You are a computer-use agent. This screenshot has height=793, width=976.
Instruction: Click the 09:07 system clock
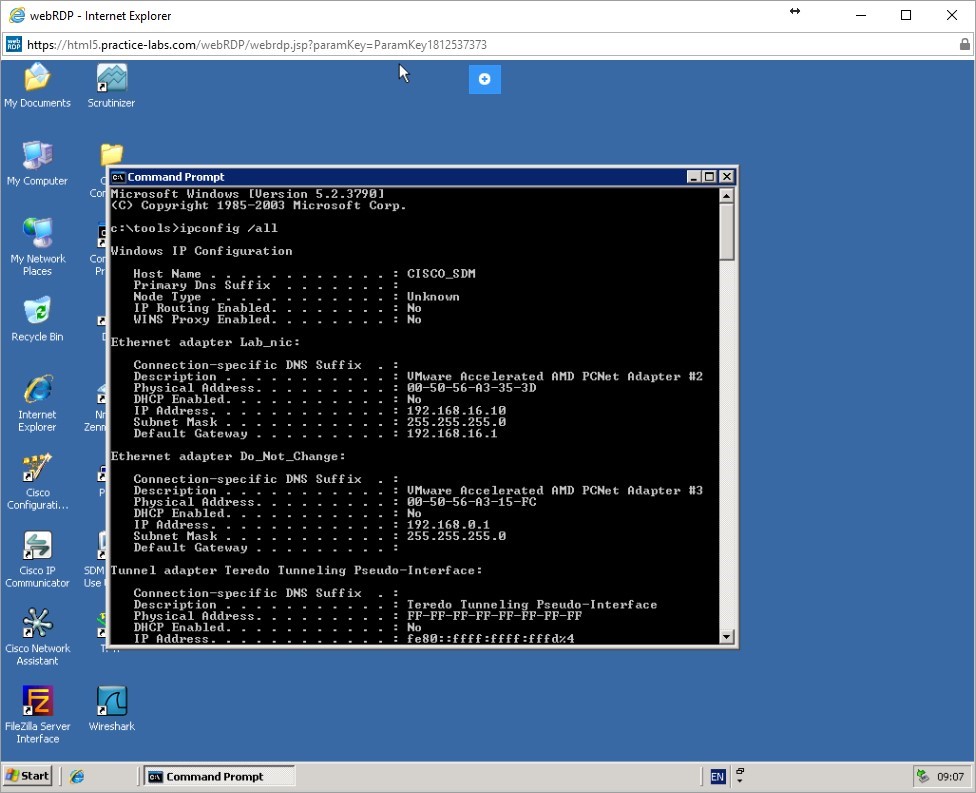point(950,776)
